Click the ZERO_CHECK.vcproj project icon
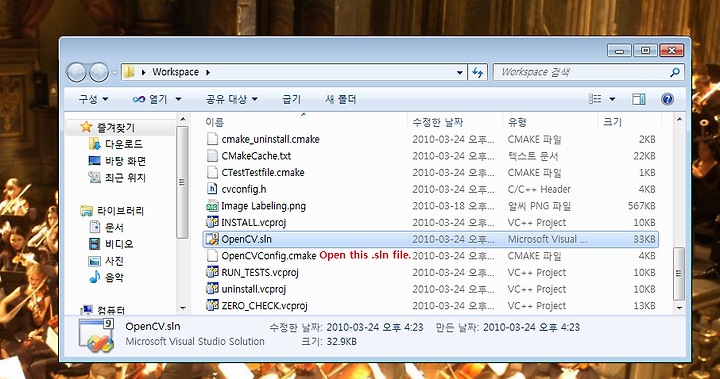The image size is (720, 379). [212, 305]
